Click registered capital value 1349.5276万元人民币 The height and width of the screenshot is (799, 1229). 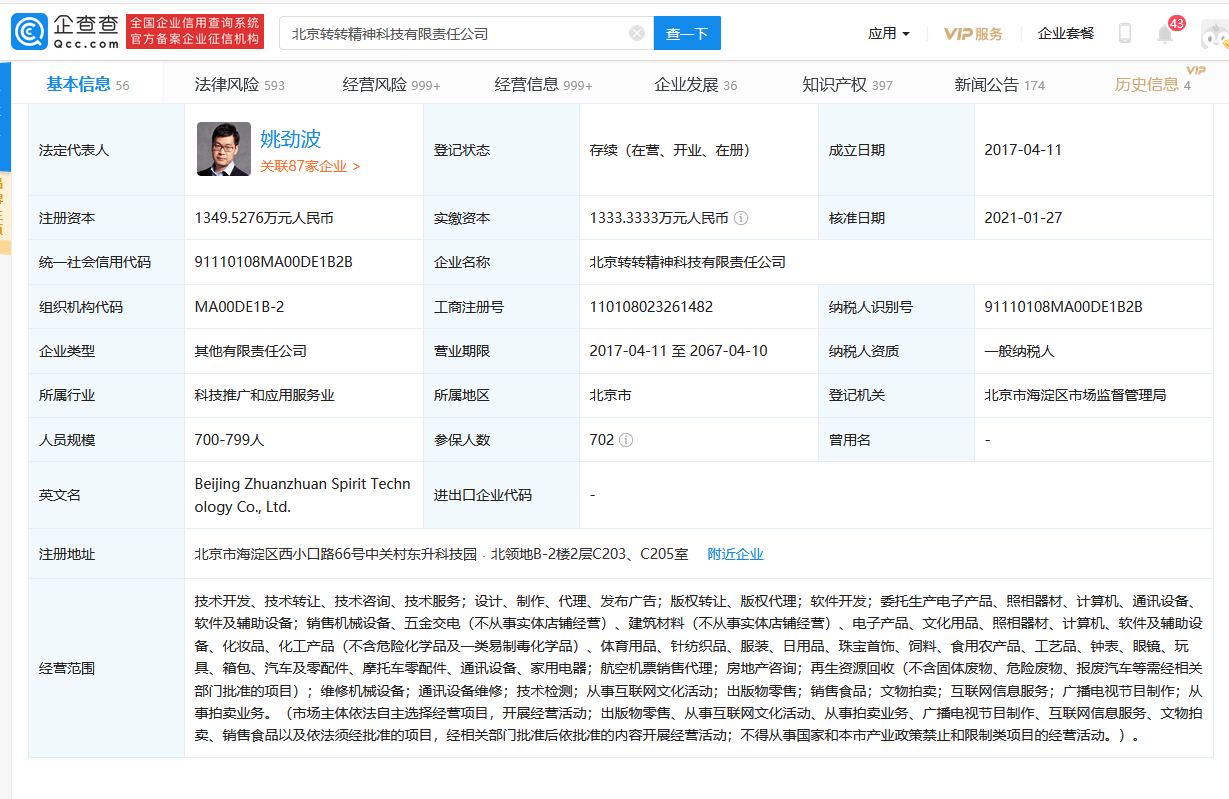[x=264, y=218]
